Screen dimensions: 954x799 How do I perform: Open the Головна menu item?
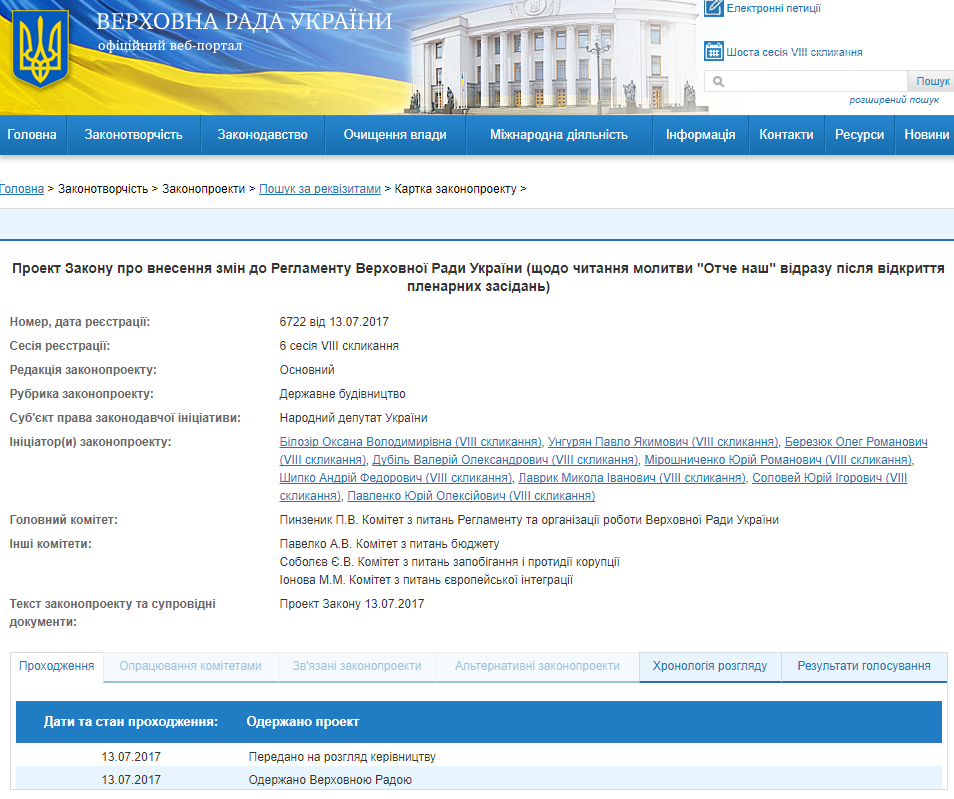tap(32, 134)
